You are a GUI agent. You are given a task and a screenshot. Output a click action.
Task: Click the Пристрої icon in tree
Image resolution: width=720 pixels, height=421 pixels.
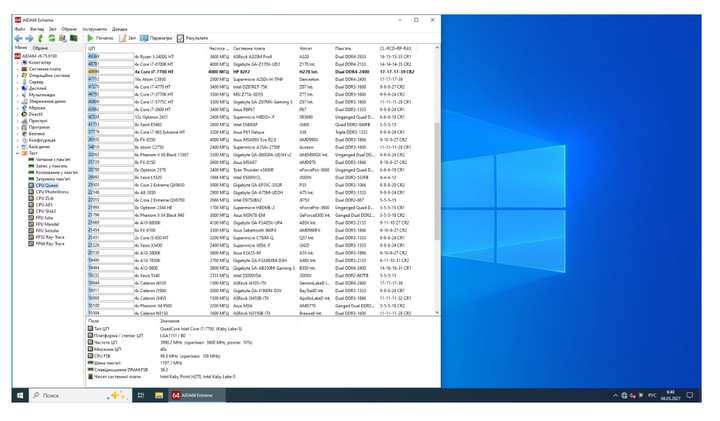[24, 121]
